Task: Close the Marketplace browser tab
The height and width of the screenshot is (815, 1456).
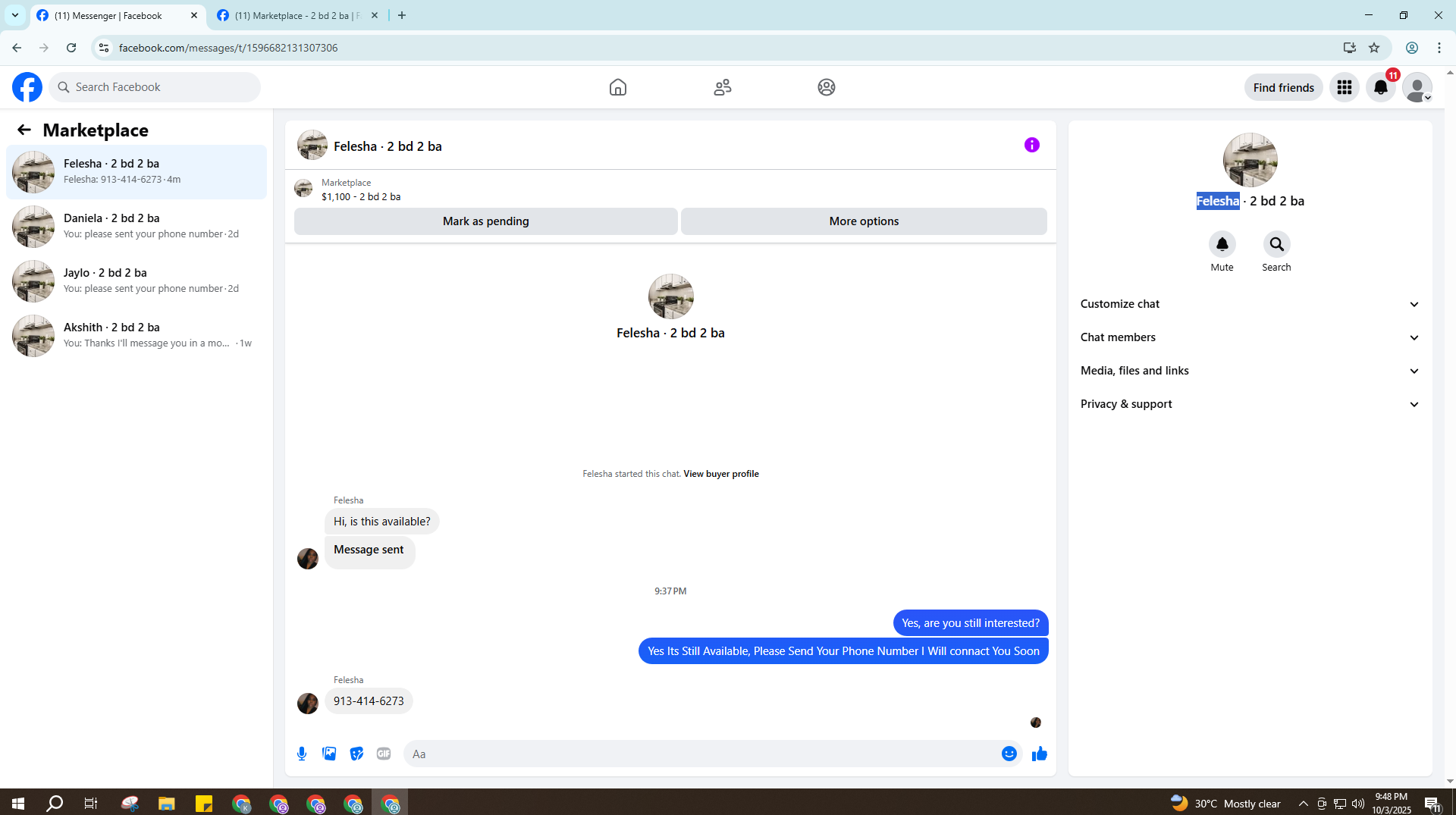Action: (375, 16)
